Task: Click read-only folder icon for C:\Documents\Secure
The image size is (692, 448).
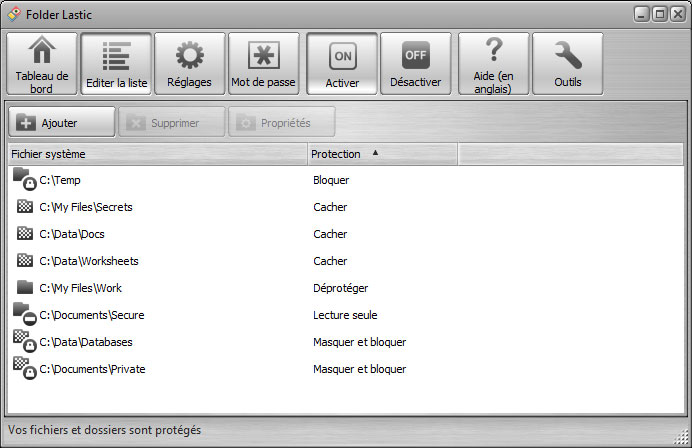Action: (24, 314)
